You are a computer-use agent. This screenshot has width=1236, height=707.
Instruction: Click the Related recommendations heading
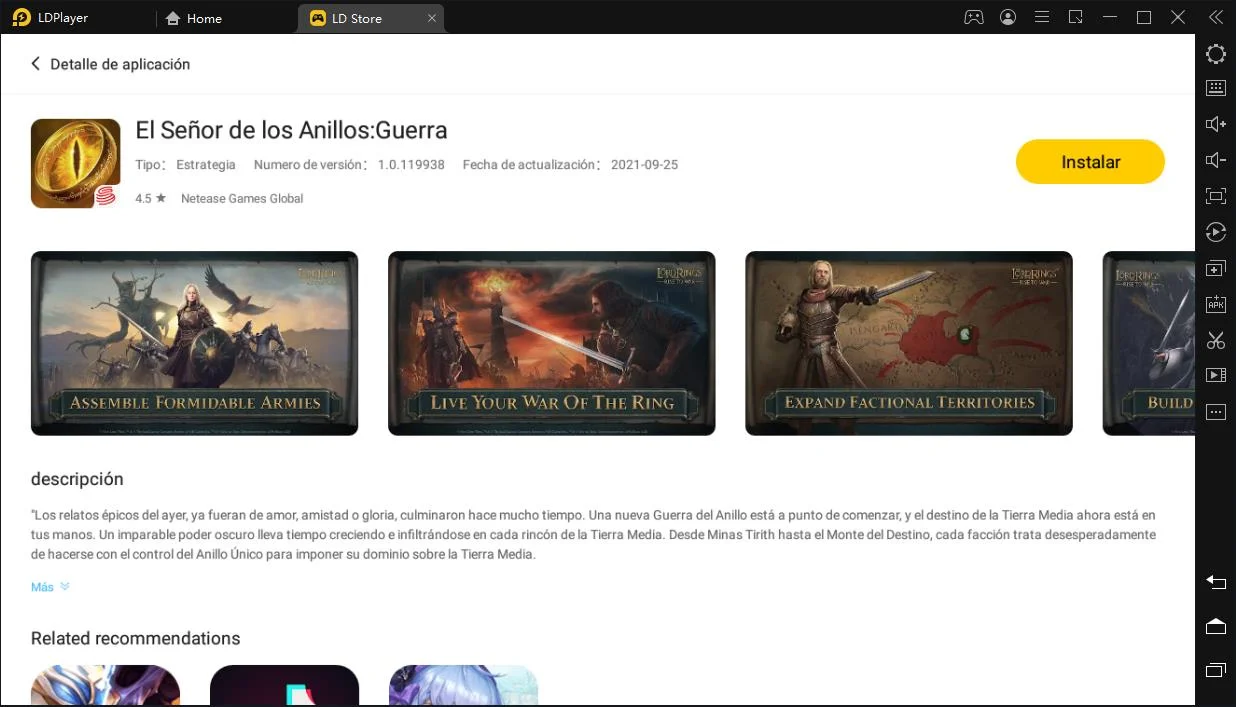(x=136, y=638)
